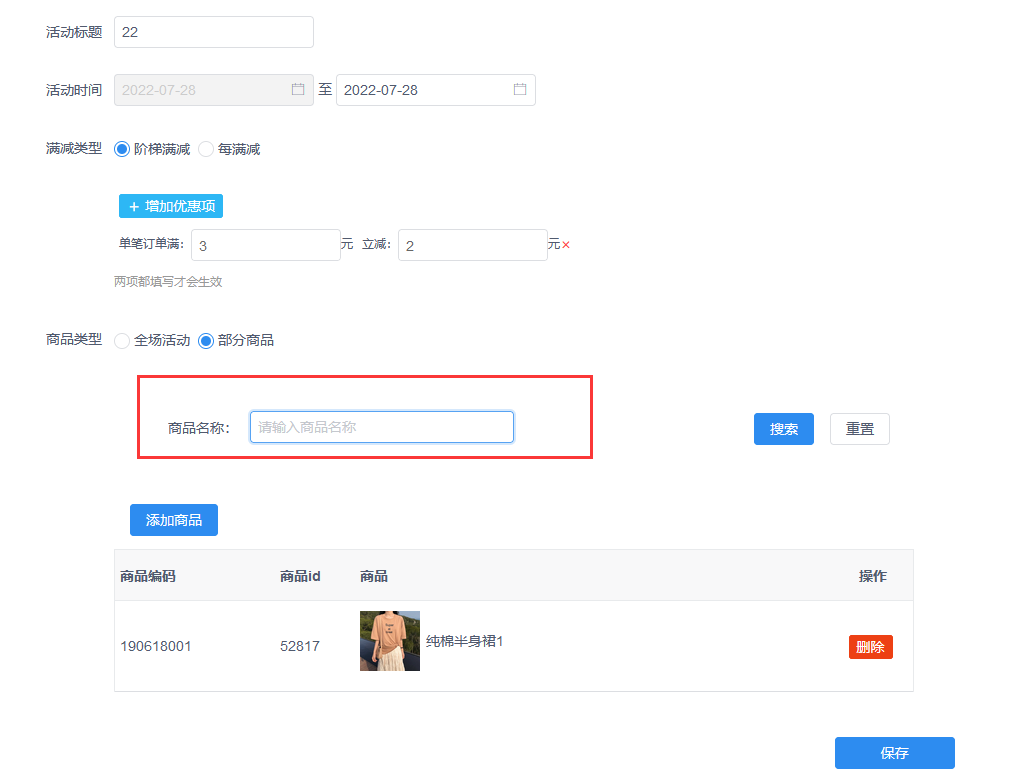The image size is (1013, 783).
Task: Focus 立减 amount input
Action: 472,245
